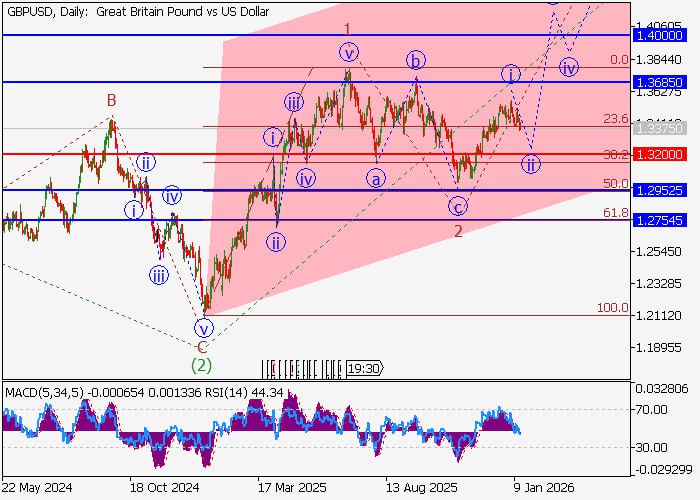Viewport: 700px width, 500px height.
Task: Click the 19:30 time label
Action: tap(363, 369)
